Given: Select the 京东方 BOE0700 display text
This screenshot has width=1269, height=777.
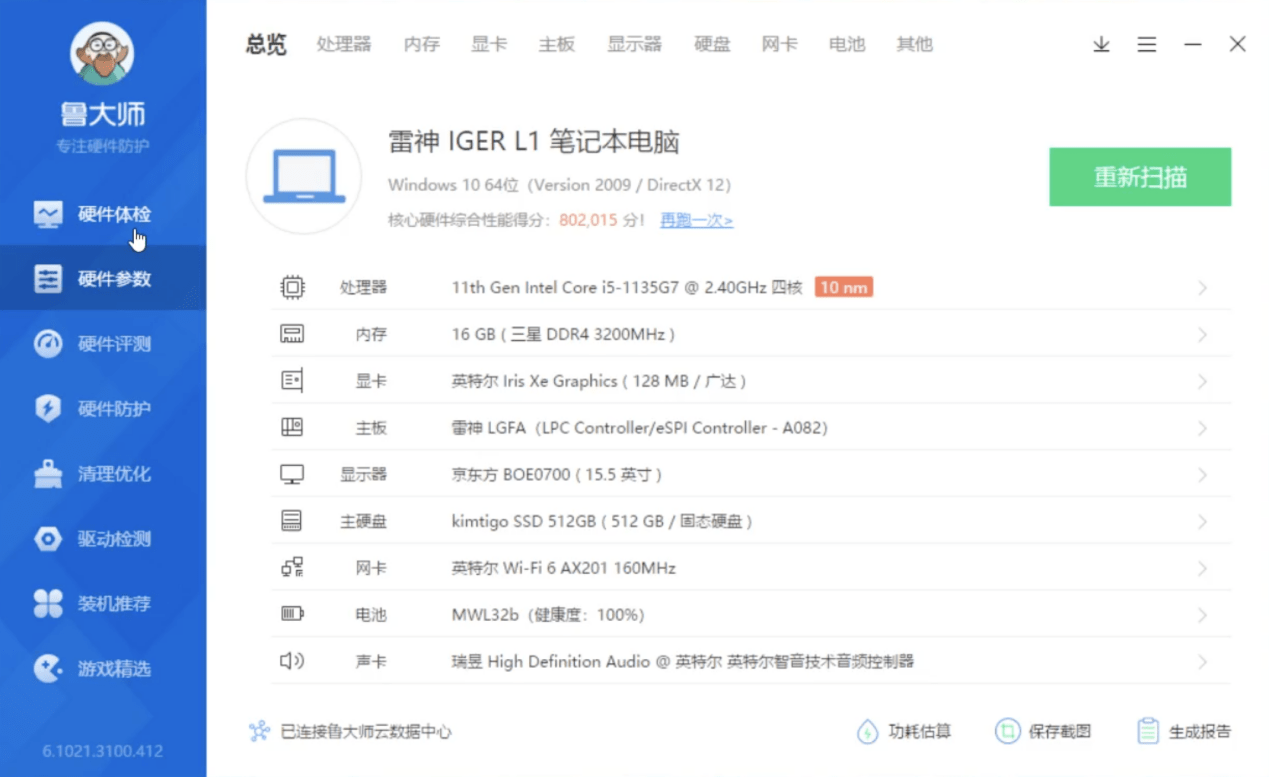Looking at the screenshot, I should point(557,475).
